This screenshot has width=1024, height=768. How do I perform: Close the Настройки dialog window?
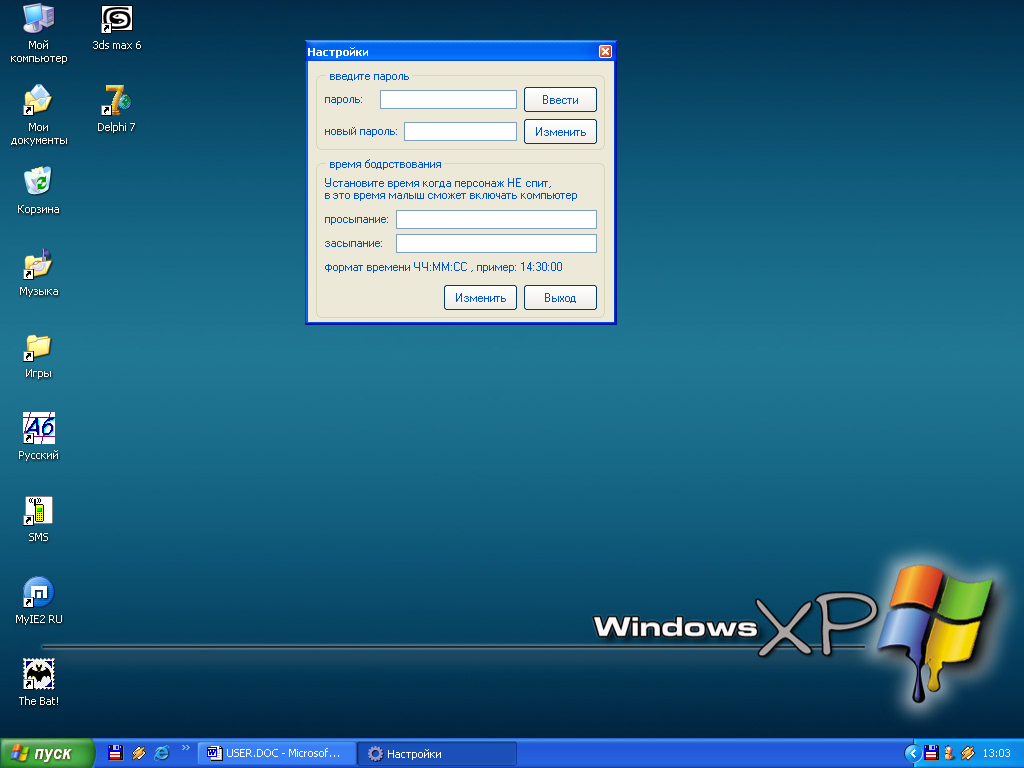[605, 52]
